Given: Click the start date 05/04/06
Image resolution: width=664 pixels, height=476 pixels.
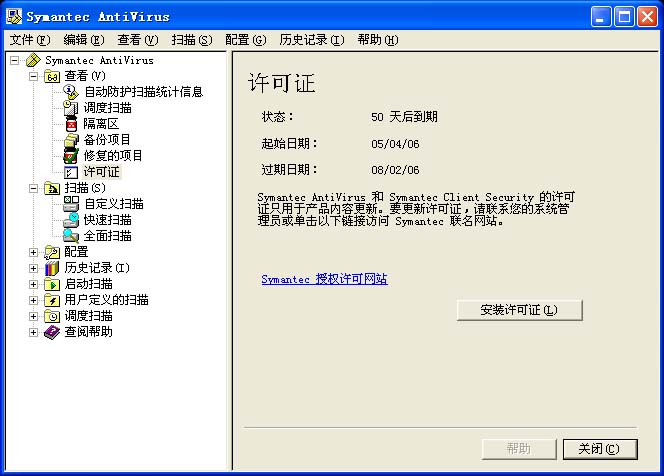Looking at the screenshot, I should point(395,144).
